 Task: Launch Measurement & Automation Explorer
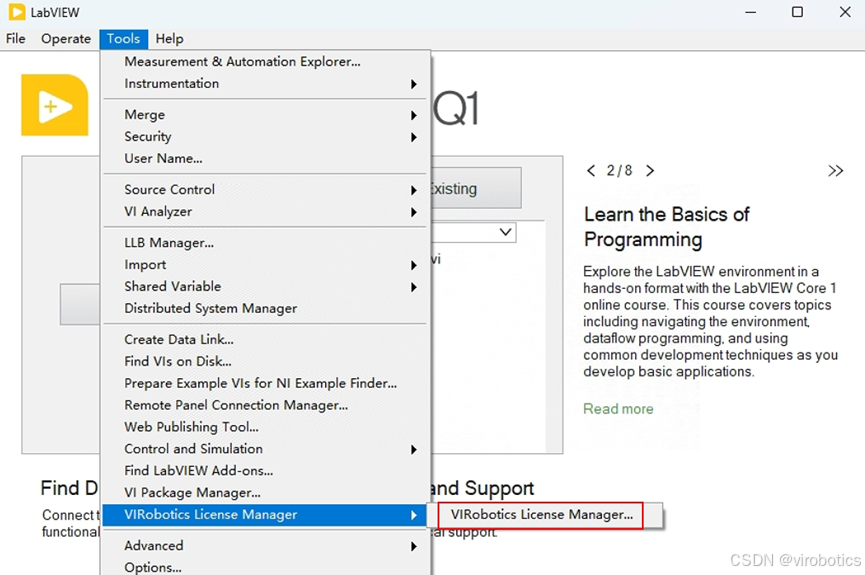pyautogui.click(x=265, y=62)
